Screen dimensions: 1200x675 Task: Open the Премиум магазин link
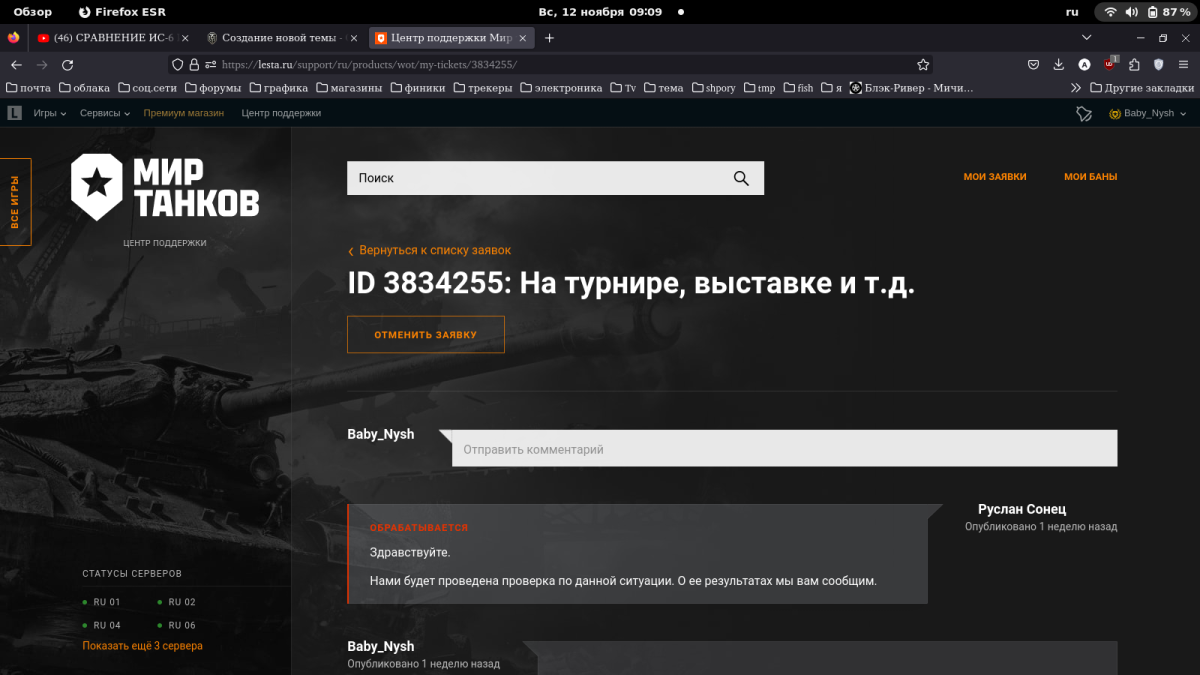[x=184, y=114]
